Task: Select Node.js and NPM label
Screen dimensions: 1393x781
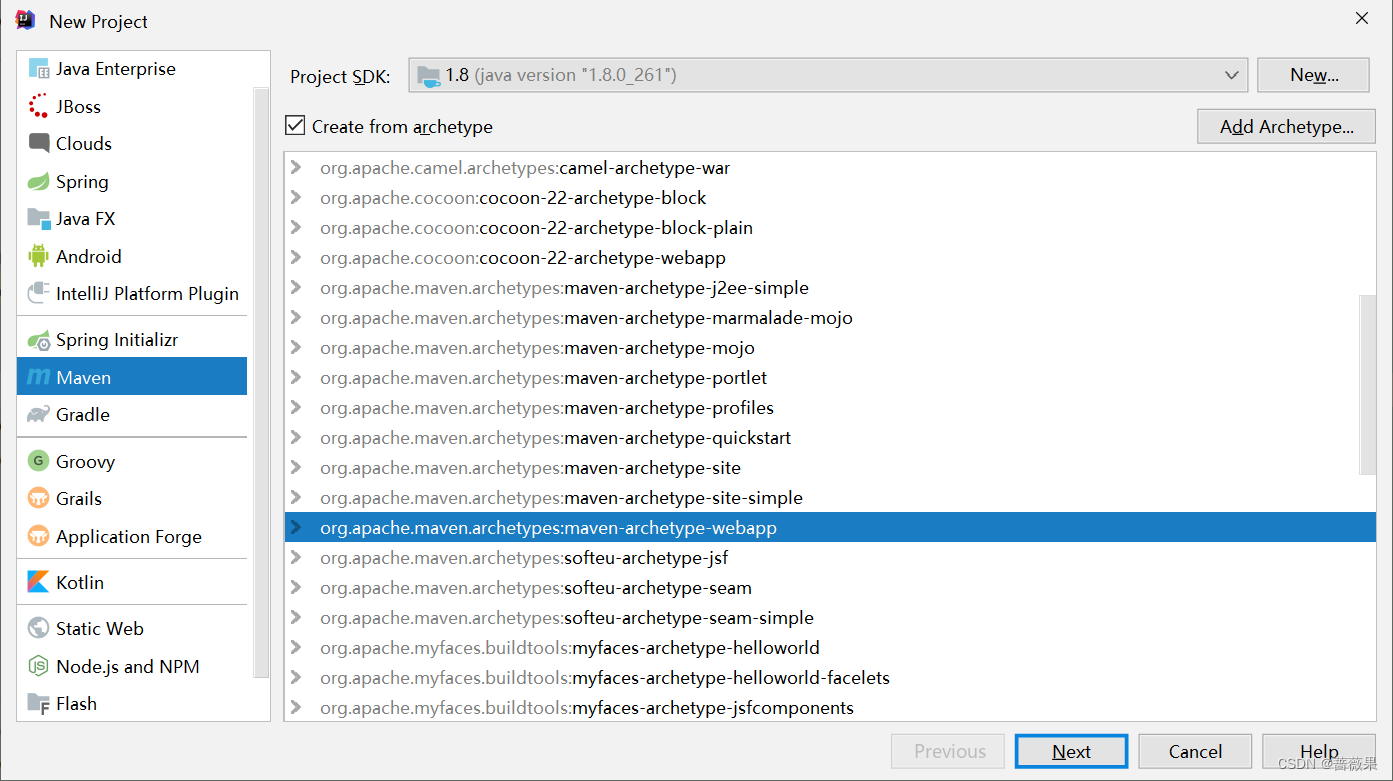Action: coord(128,666)
